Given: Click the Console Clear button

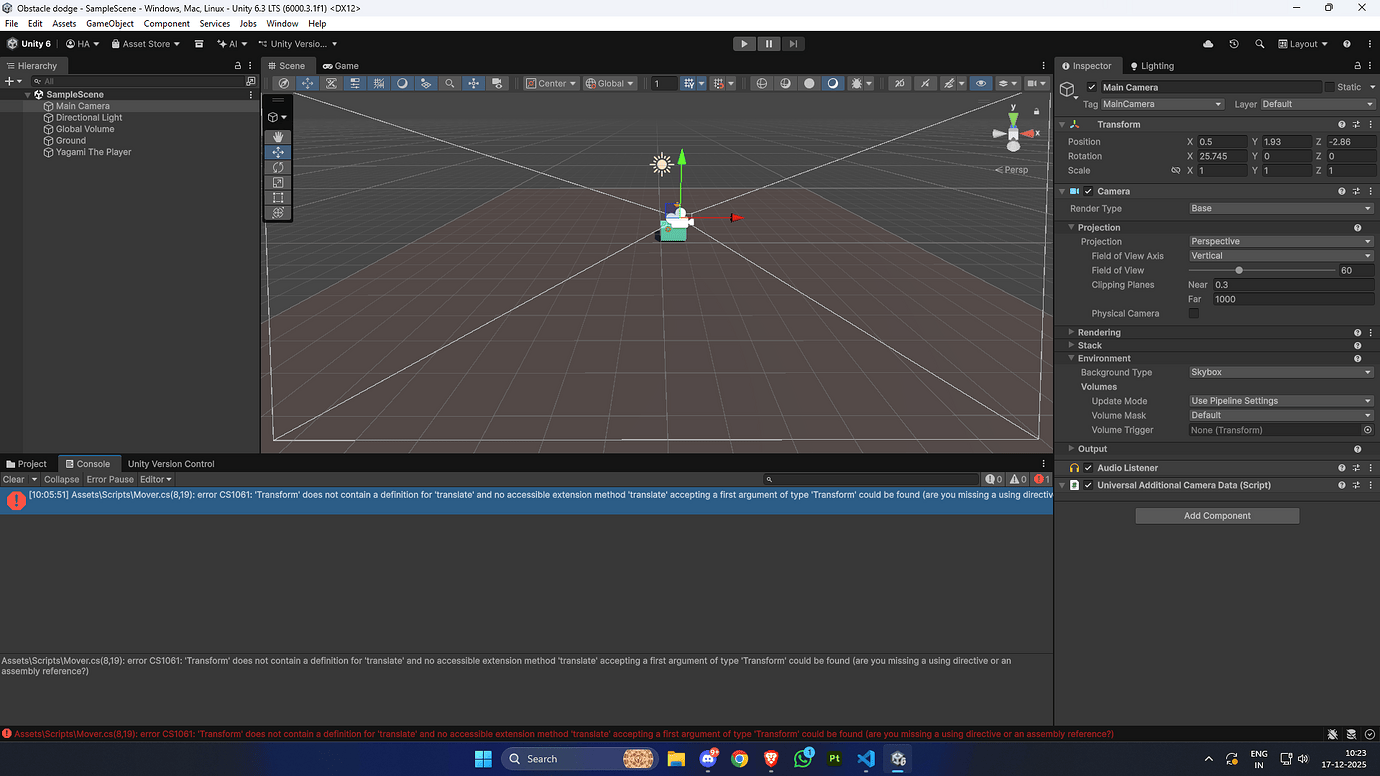Looking at the screenshot, I should tap(13, 479).
